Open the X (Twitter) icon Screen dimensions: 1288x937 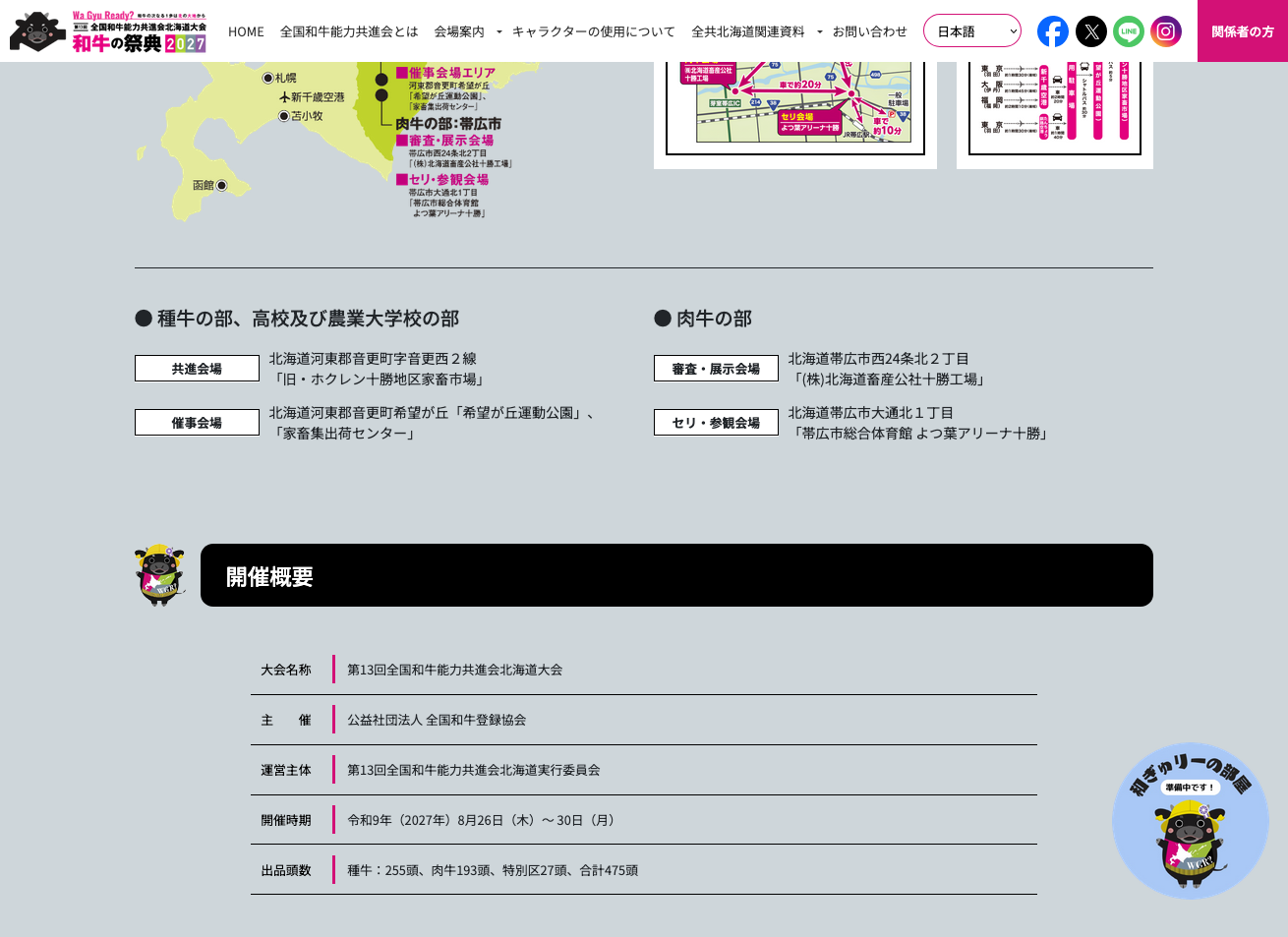click(1090, 31)
